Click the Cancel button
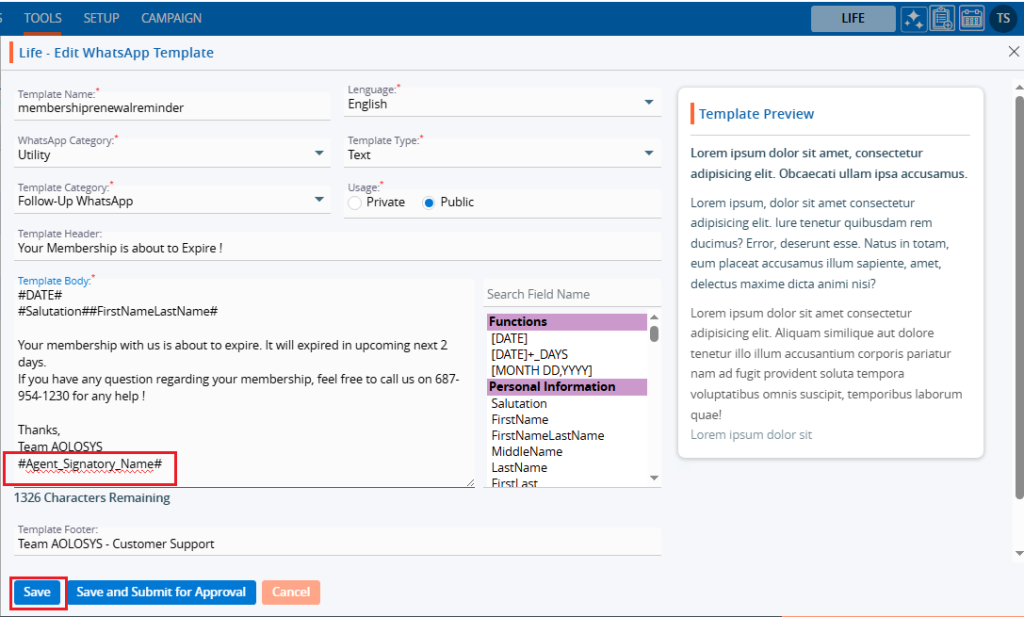1024x617 pixels. point(290,592)
